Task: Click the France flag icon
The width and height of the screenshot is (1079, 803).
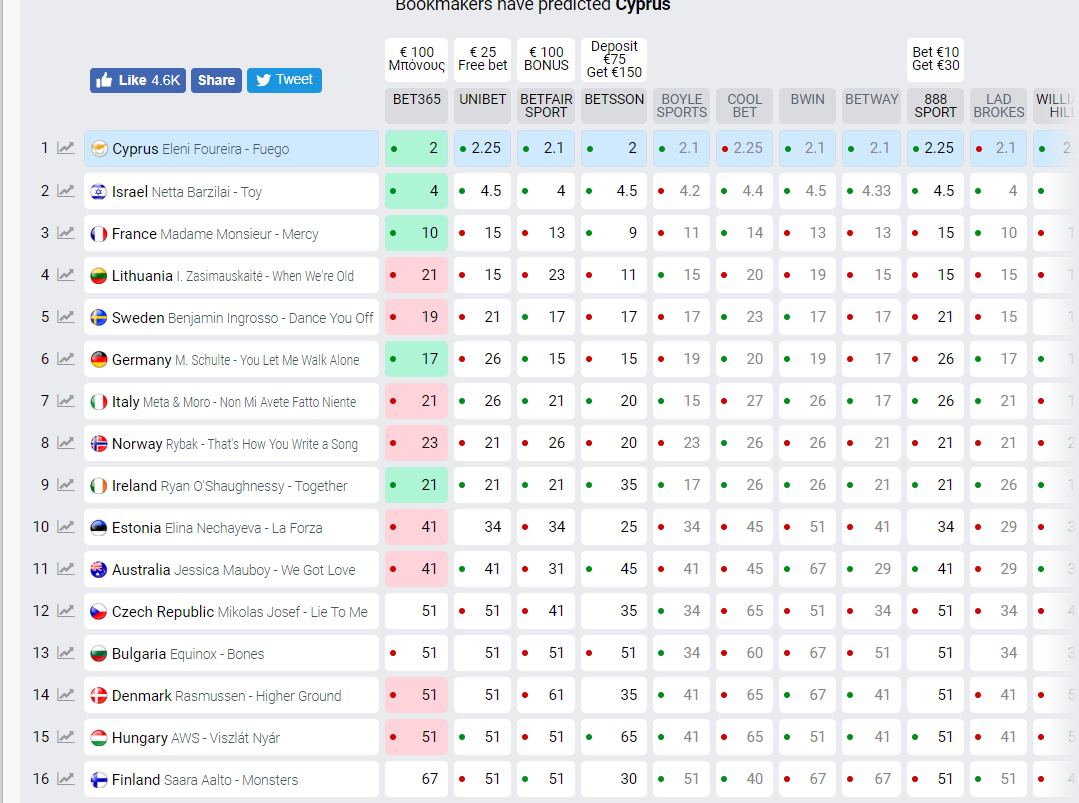Action: tap(99, 234)
